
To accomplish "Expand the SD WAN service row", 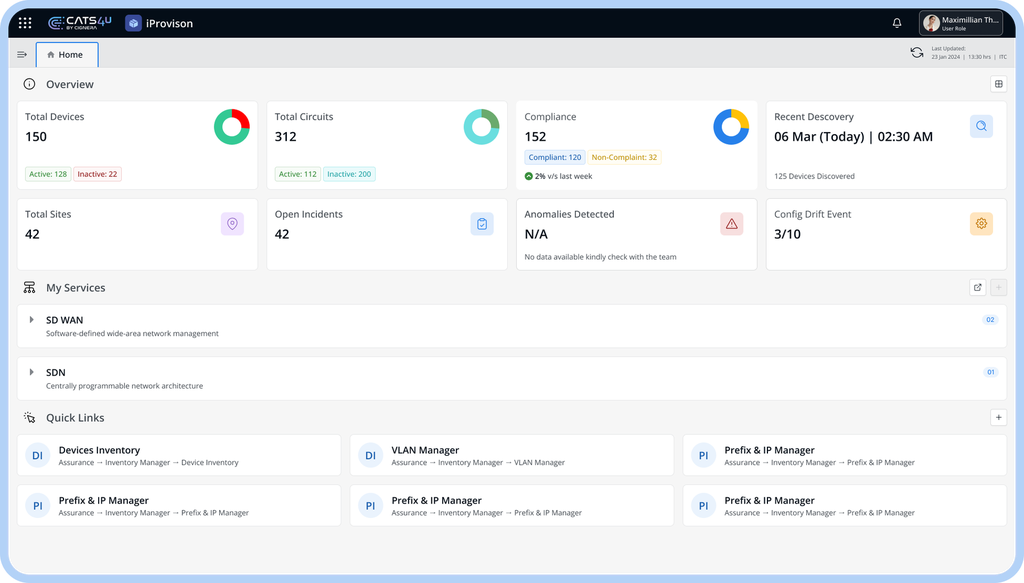I will tap(31, 320).
